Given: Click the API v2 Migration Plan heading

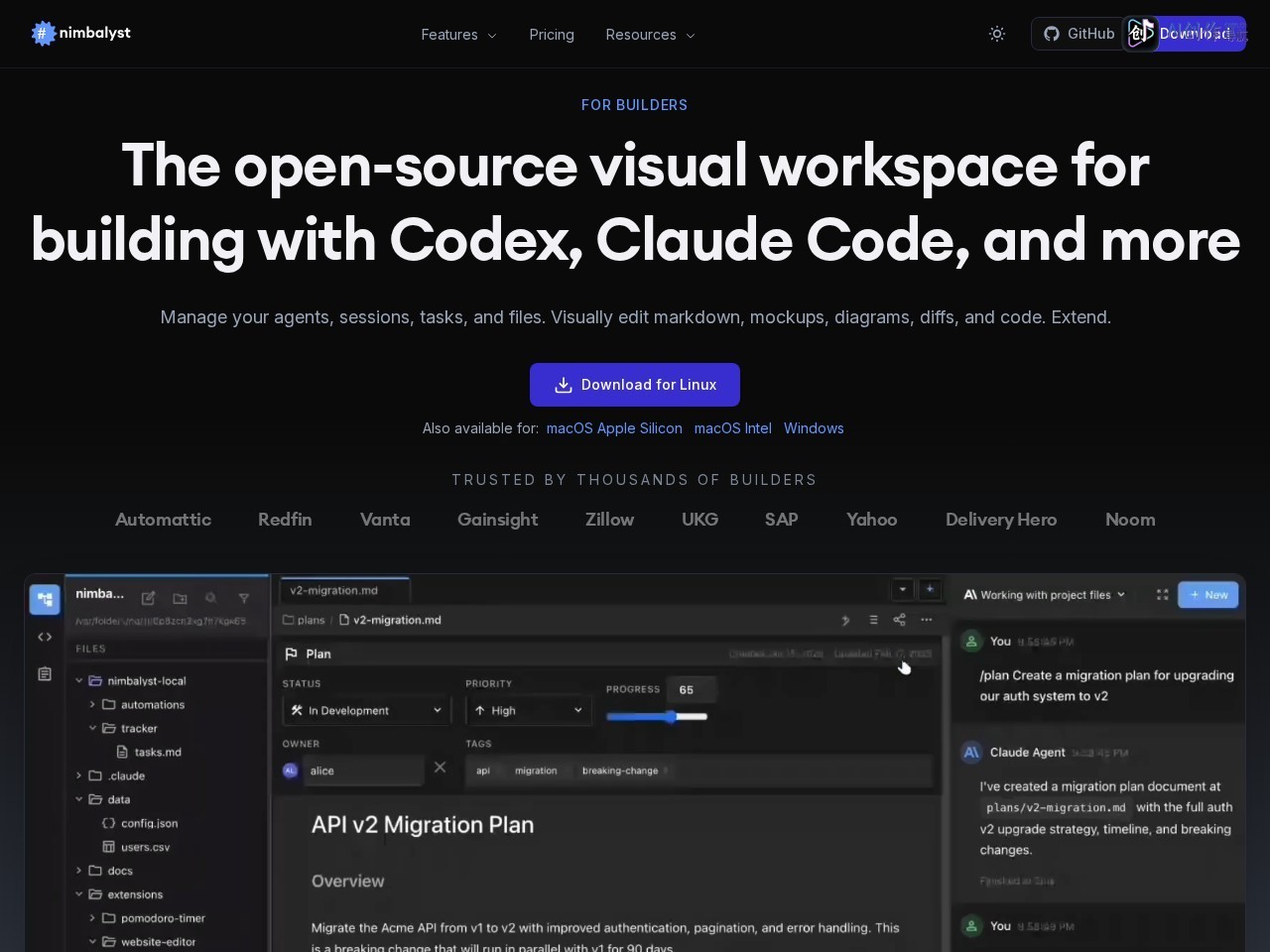Looking at the screenshot, I should [x=423, y=825].
